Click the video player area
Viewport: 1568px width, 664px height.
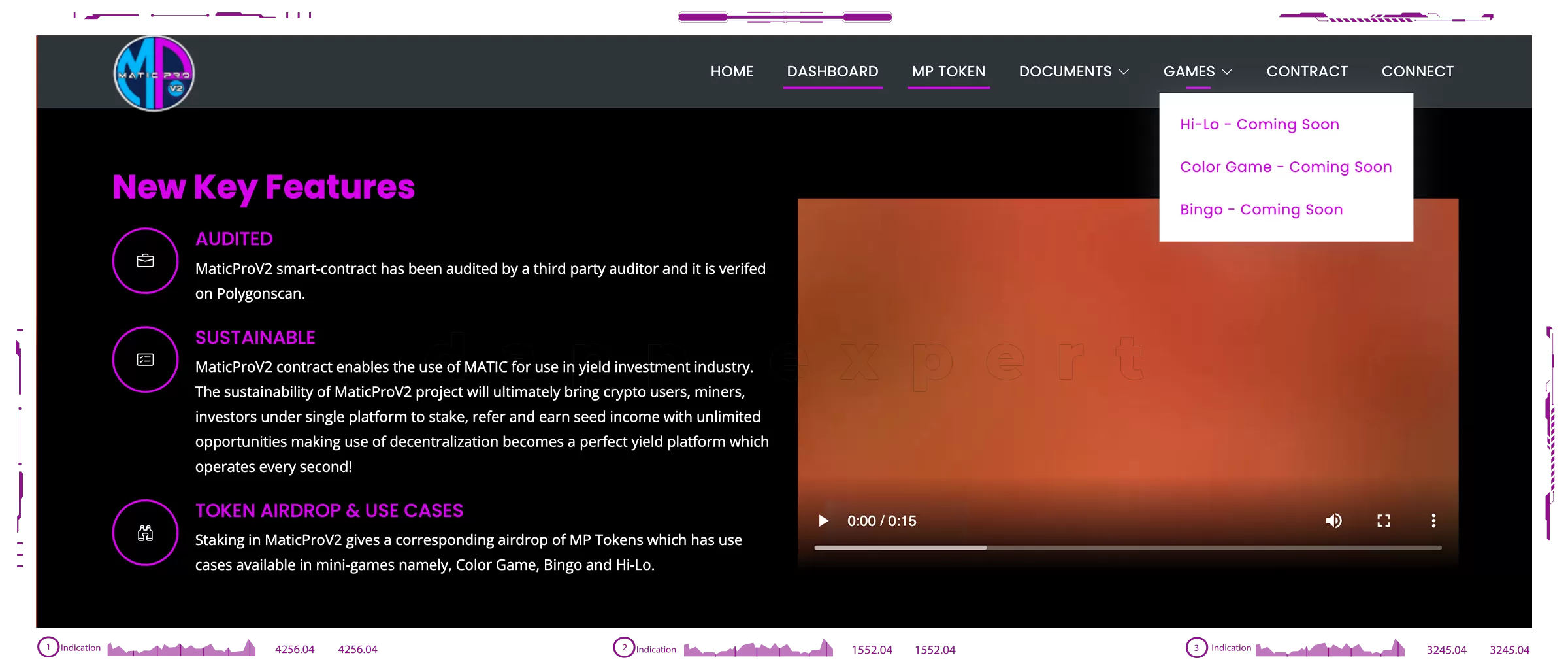click(1128, 382)
